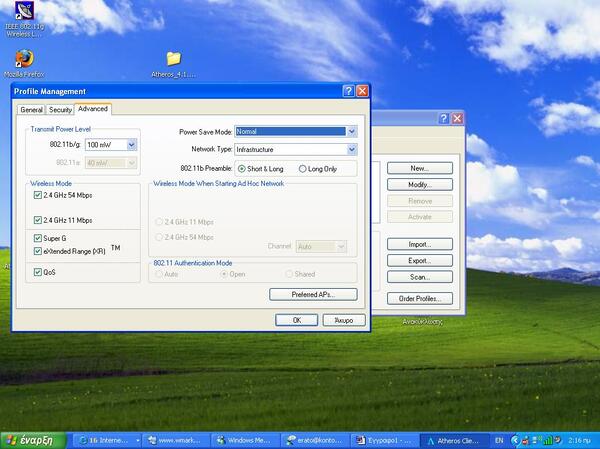600x449 pixels.
Task: Launch the Mozilla Firefox desktop shortcut
Action: pyautogui.click(x=24, y=63)
